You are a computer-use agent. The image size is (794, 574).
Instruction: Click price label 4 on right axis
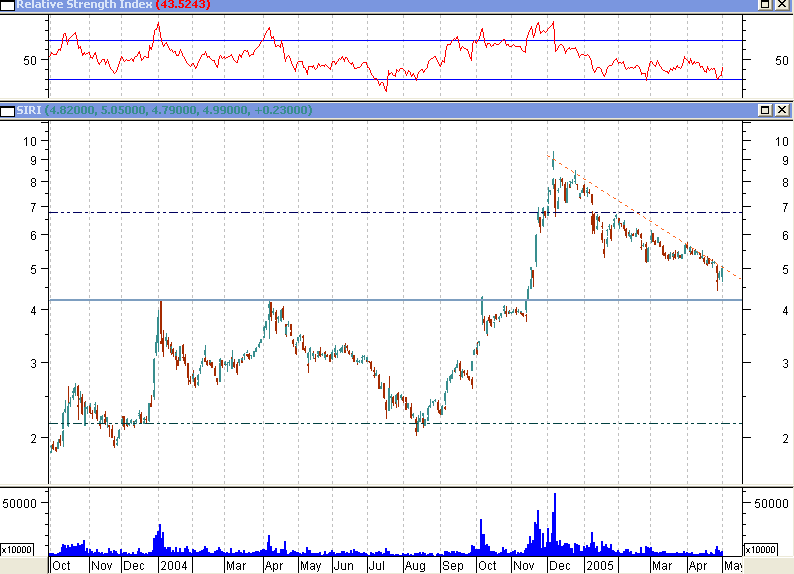(x=785, y=310)
